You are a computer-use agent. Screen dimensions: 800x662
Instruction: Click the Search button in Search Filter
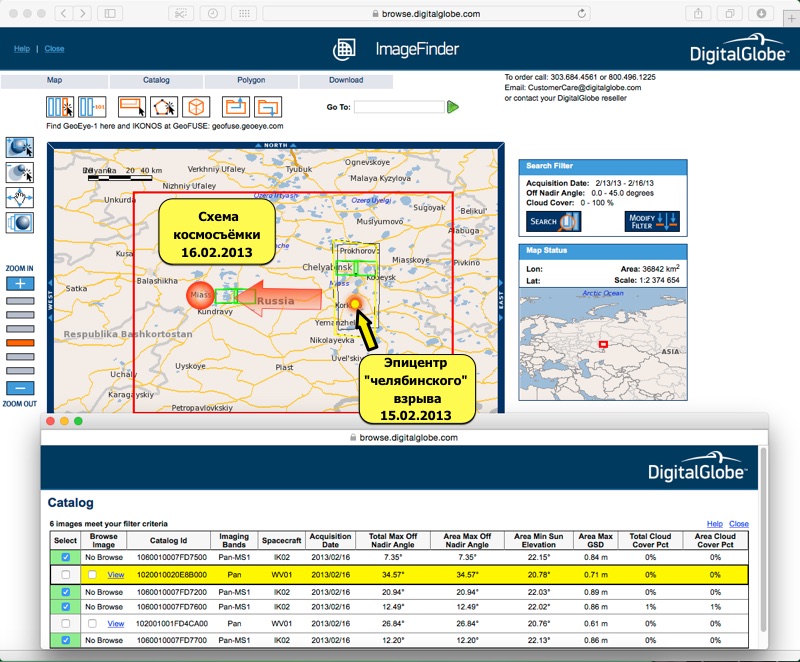[554, 221]
